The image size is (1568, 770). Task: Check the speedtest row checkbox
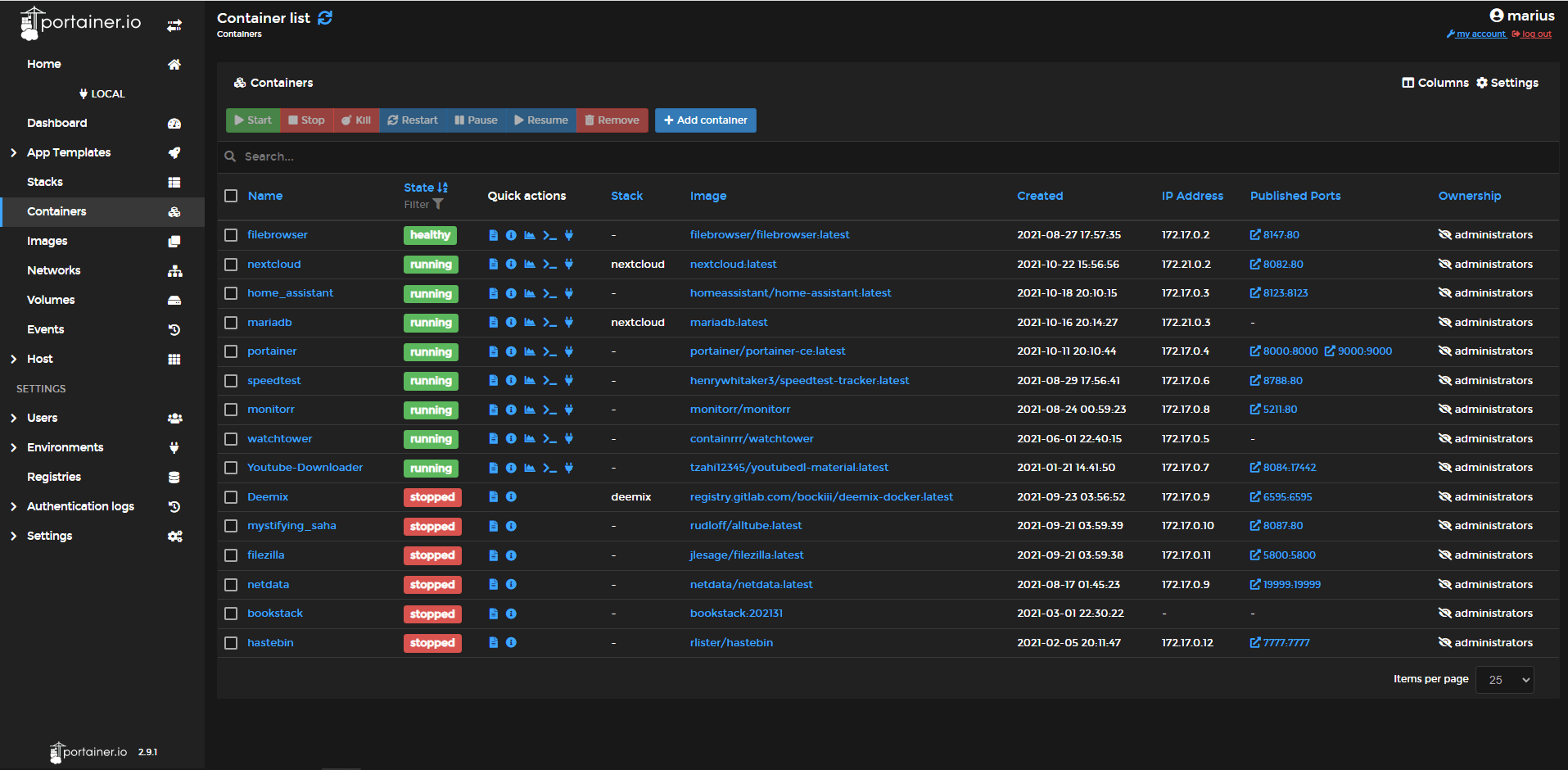[231, 381]
